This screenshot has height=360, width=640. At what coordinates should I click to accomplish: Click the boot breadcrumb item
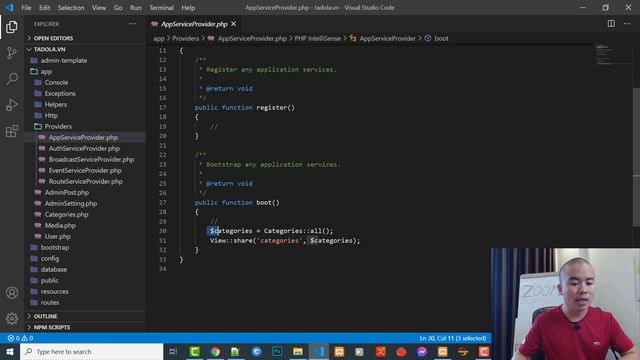click(x=441, y=38)
